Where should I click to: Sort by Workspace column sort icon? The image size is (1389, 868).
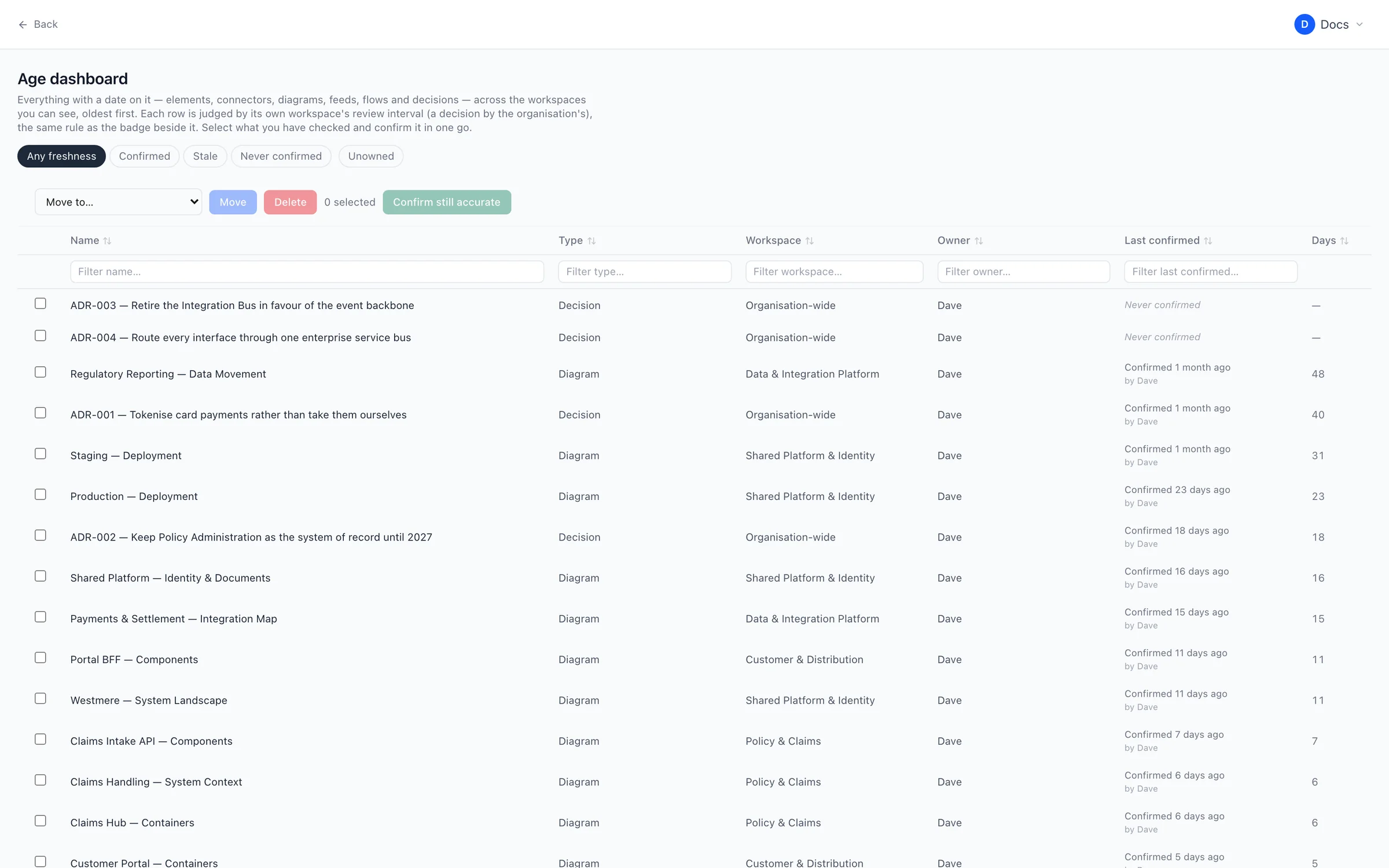(810, 241)
